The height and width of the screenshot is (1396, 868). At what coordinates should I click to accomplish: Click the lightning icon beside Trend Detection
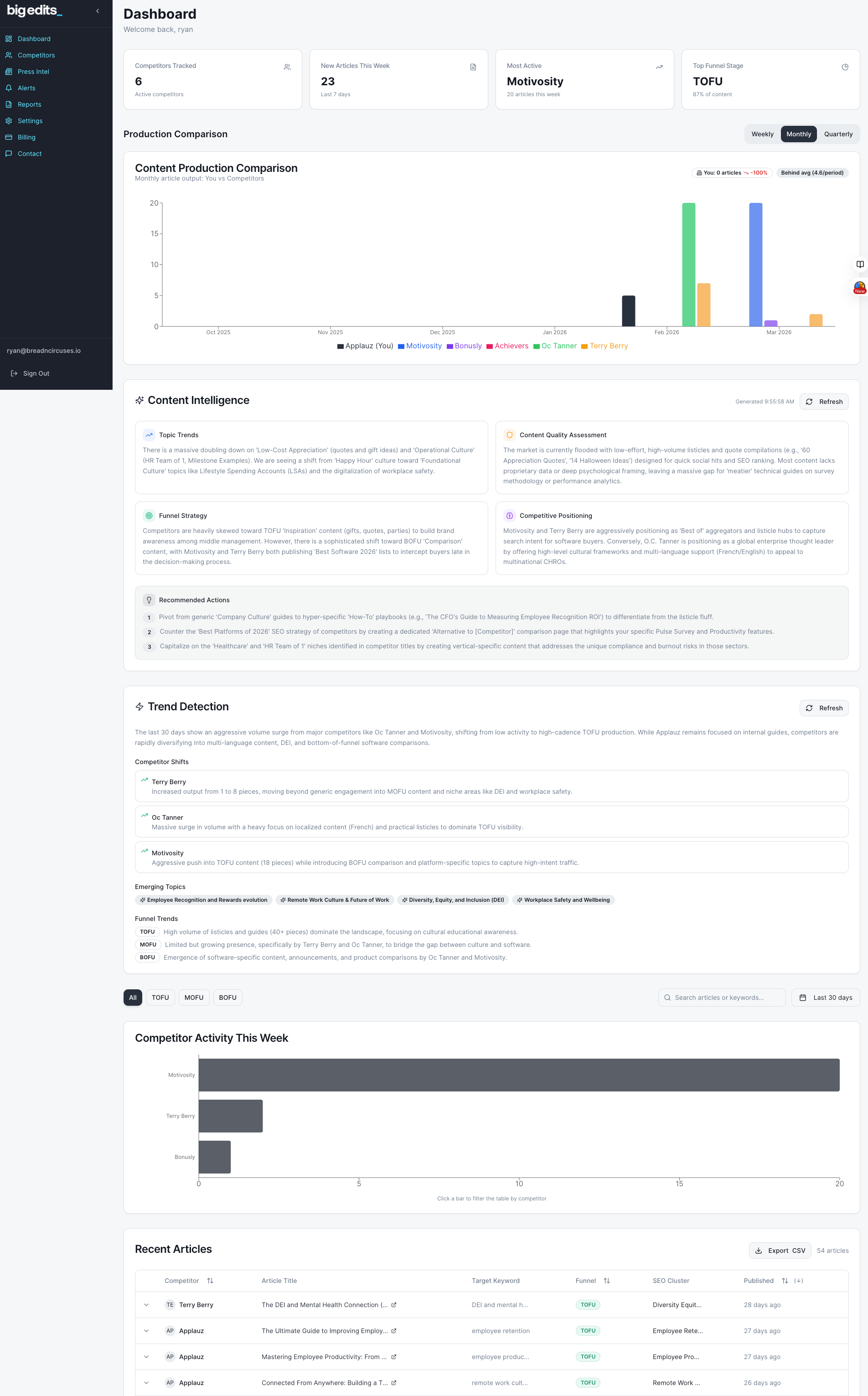coord(139,707)
